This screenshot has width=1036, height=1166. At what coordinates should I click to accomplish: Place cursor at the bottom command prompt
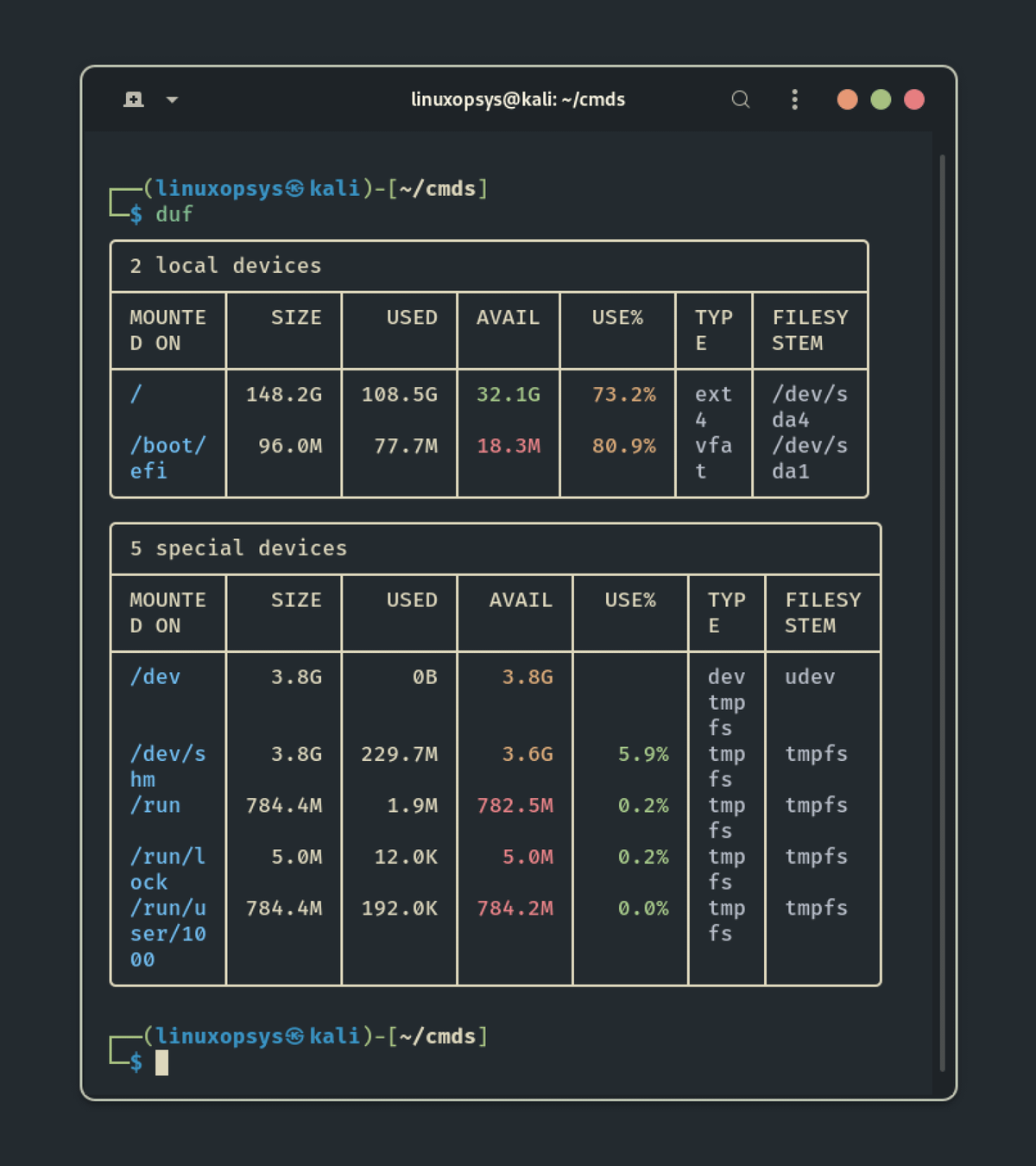[x=162, y=1062]
